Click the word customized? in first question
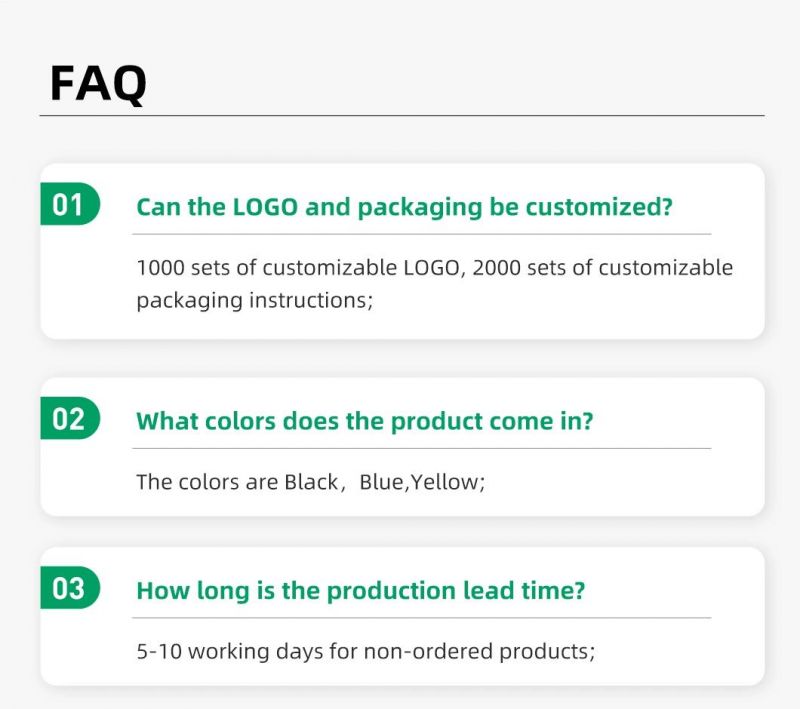 click(599, 207)
